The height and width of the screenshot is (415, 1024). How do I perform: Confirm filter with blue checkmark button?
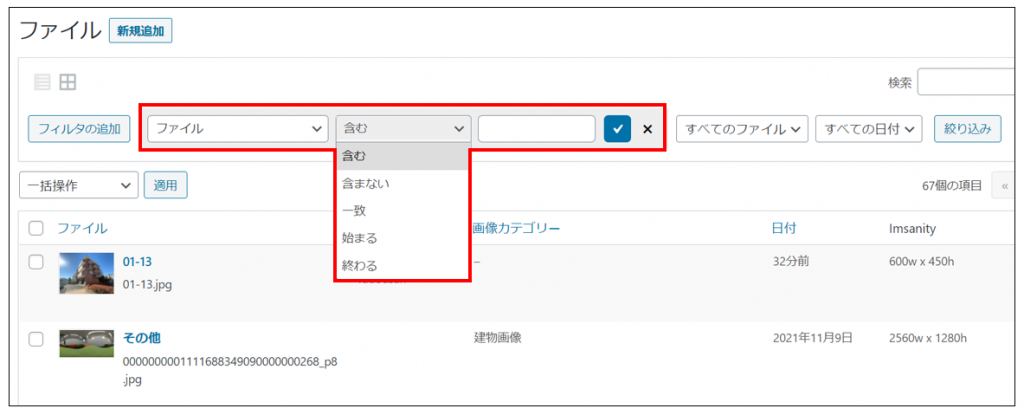point(617,129)
